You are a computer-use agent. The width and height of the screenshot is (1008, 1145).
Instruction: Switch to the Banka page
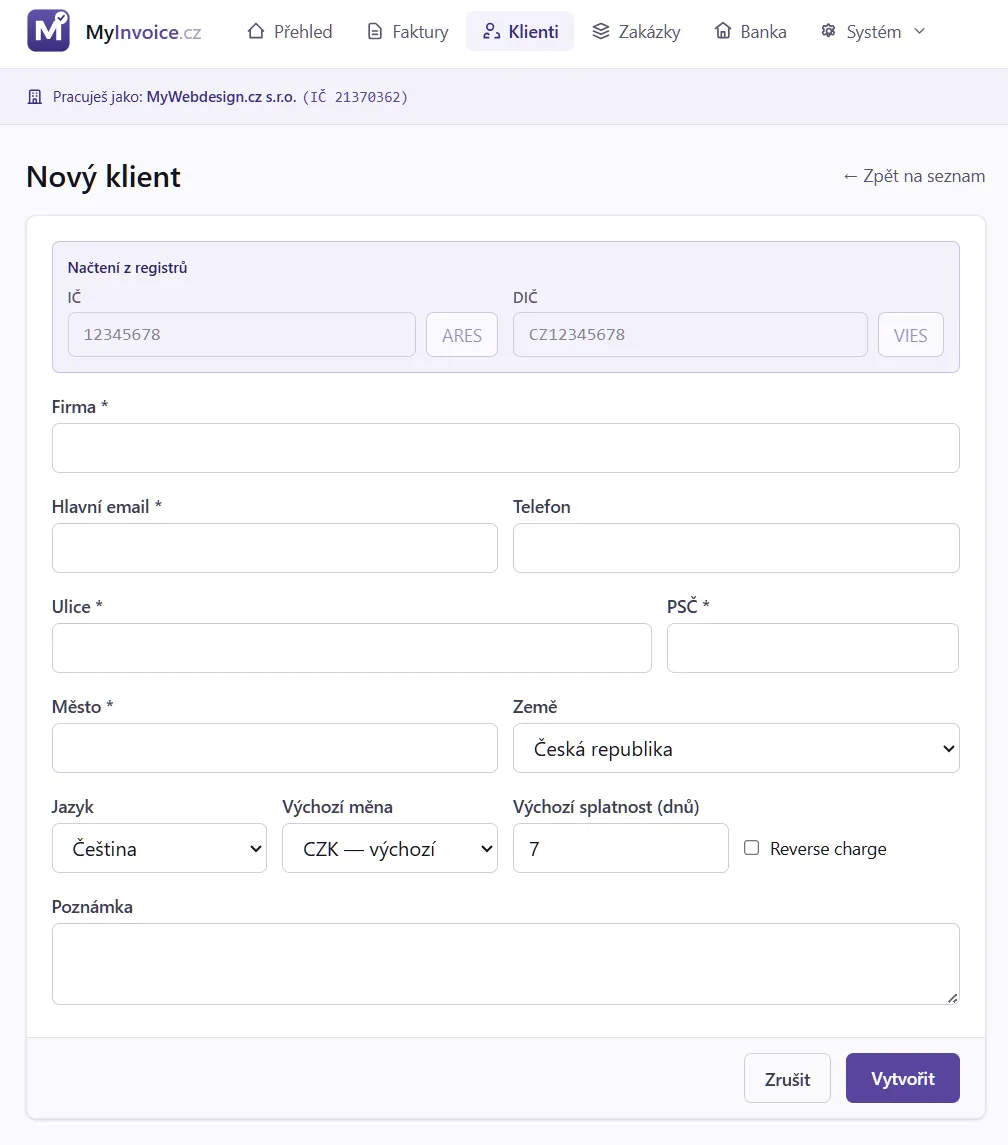(x=751, y=31)
